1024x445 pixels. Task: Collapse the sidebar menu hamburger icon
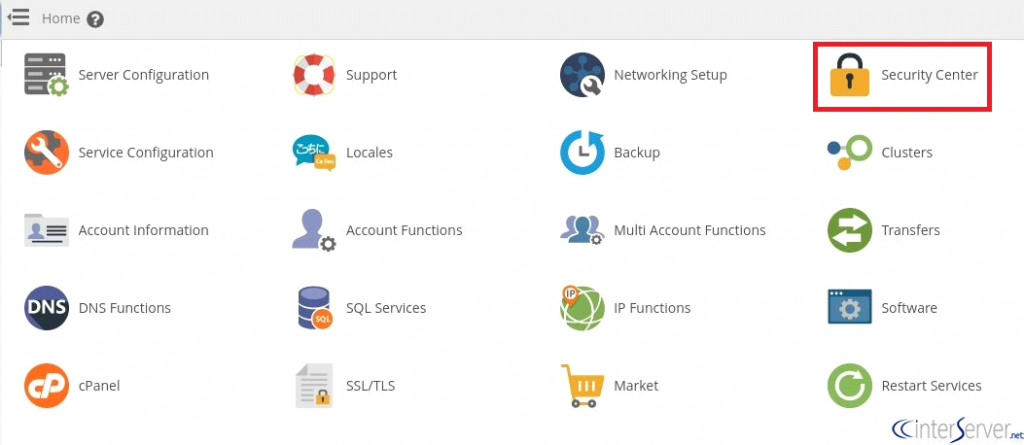(x=19, y=17)
